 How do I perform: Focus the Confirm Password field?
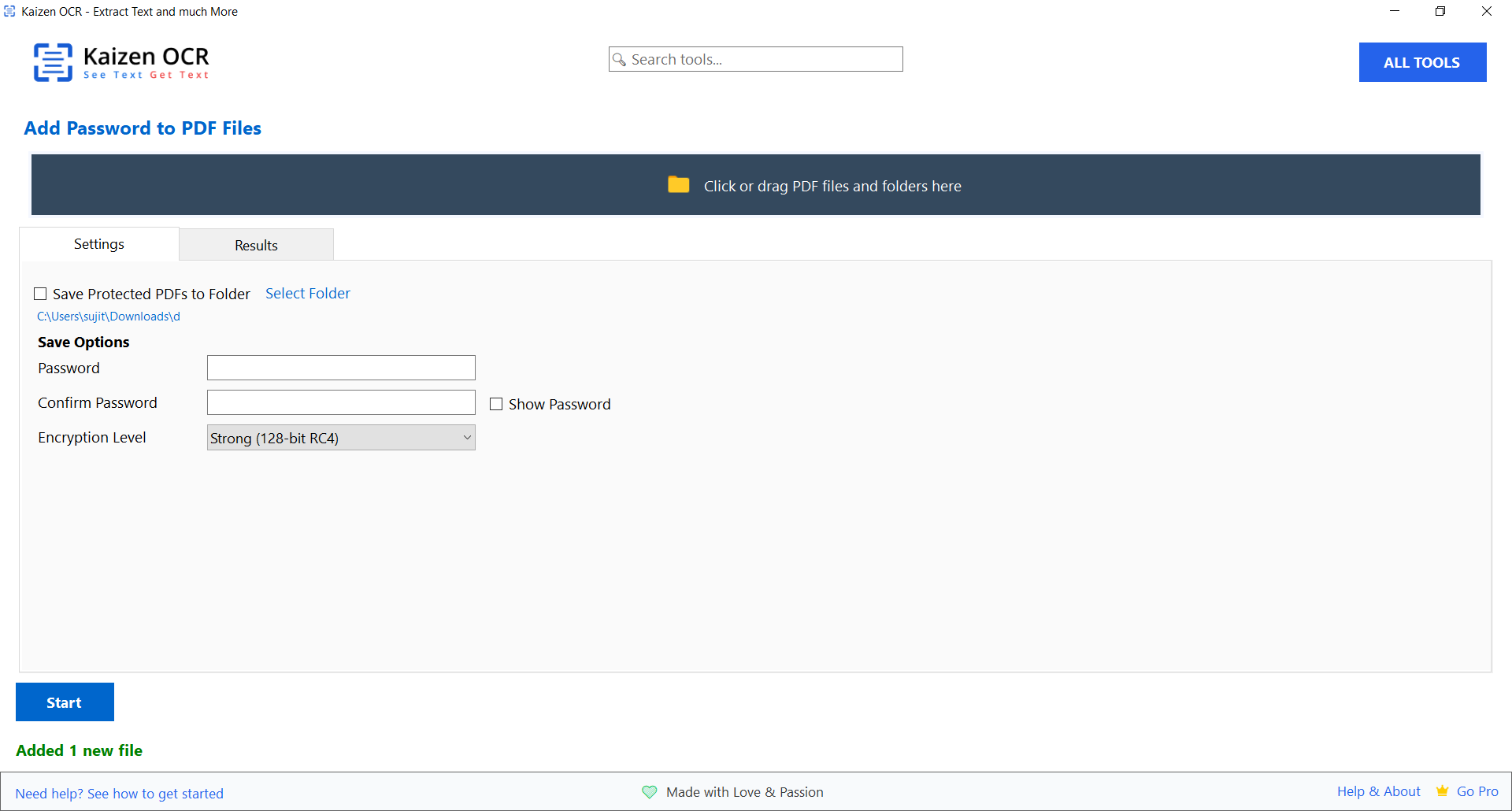pyautogui.click(x=341, y=402)
